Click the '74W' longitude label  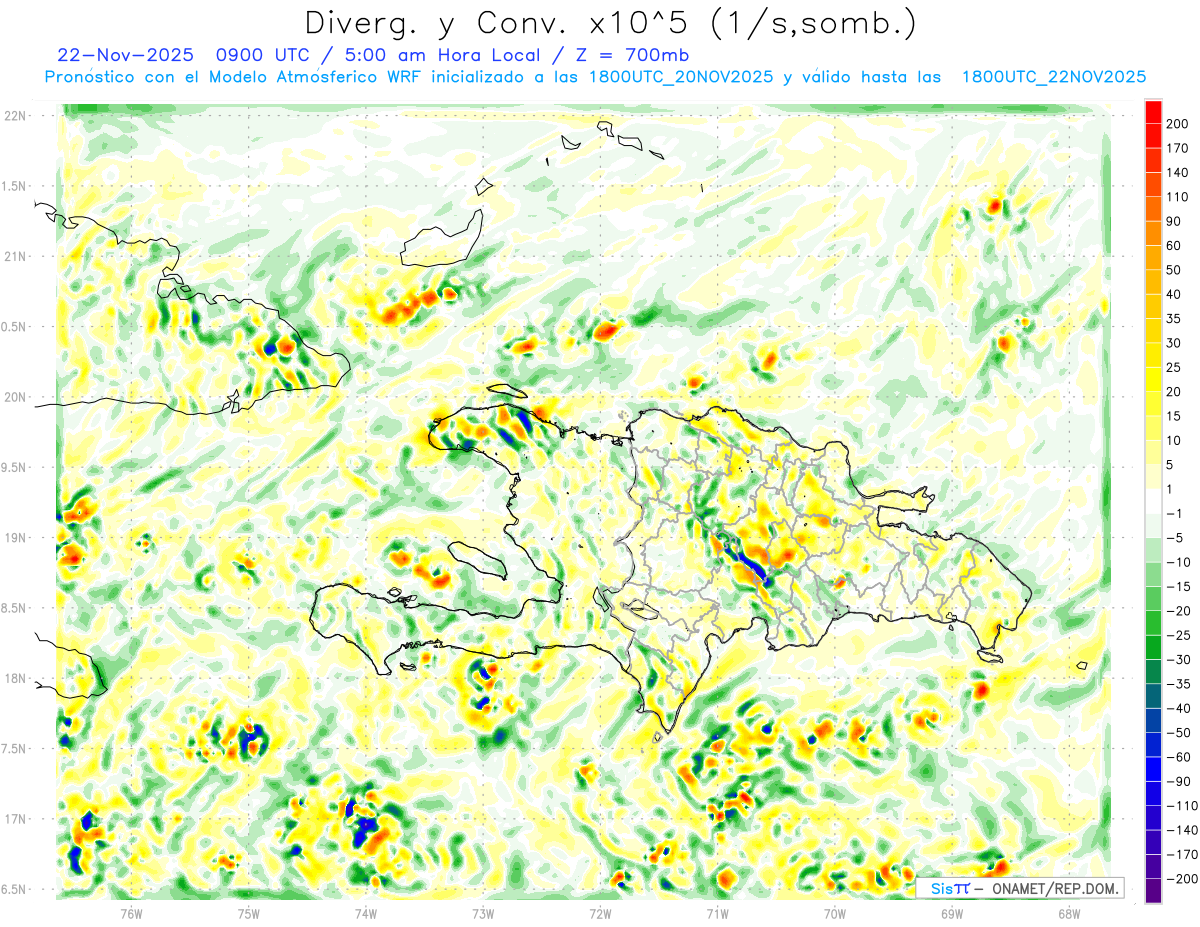pyautogui.click(x=366, y=913)
